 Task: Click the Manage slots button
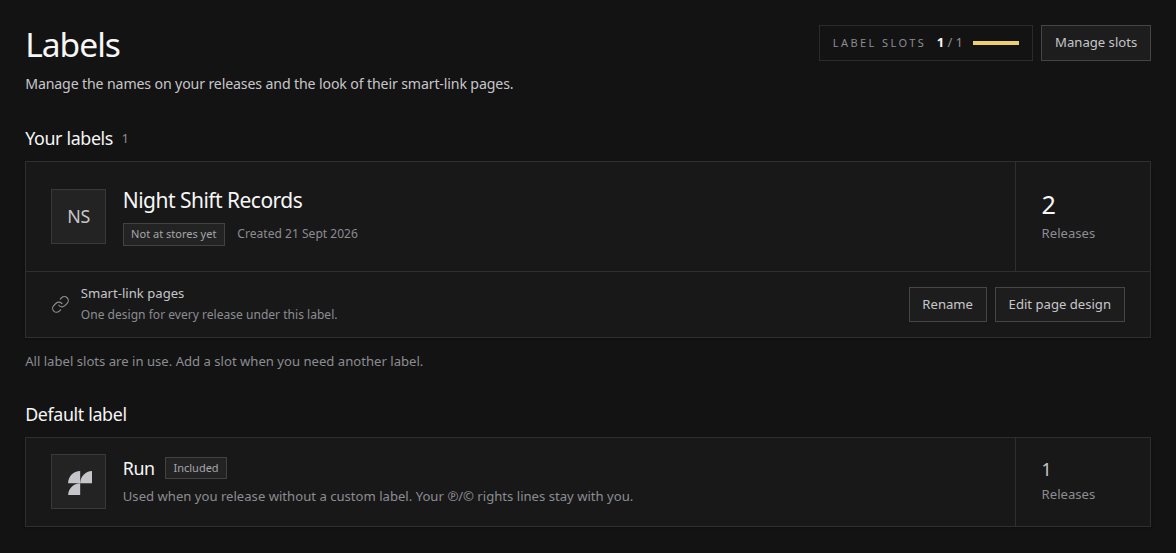pos(1095,43)
